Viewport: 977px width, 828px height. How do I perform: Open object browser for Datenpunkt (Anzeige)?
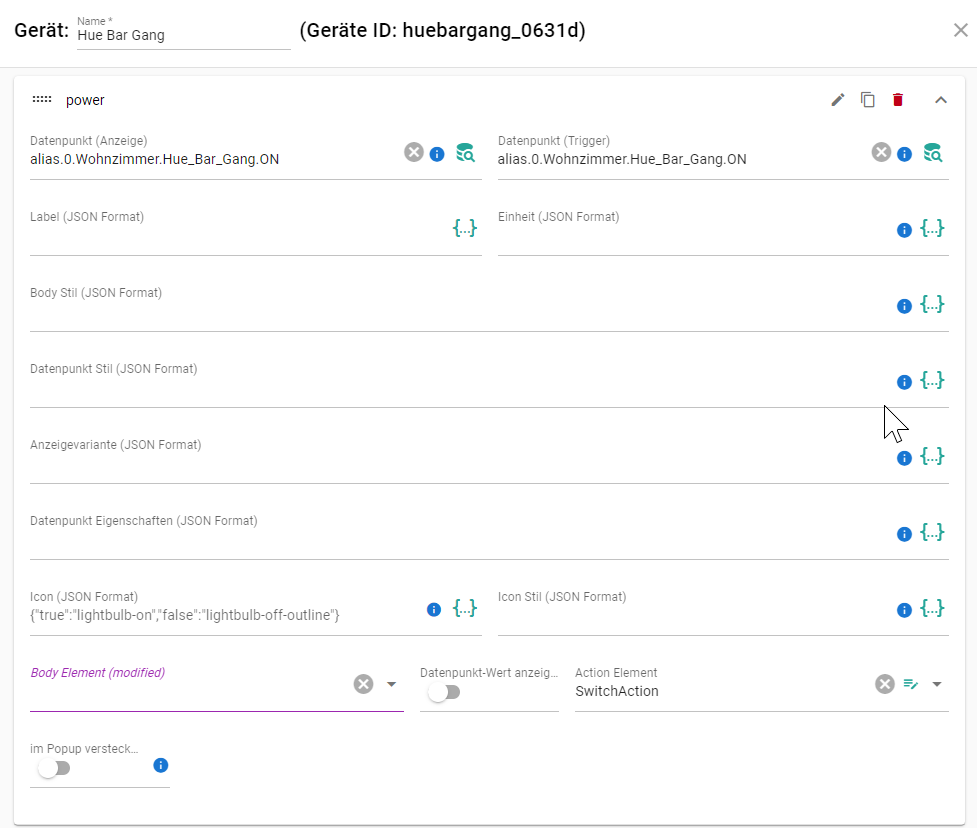click(465, 153)
